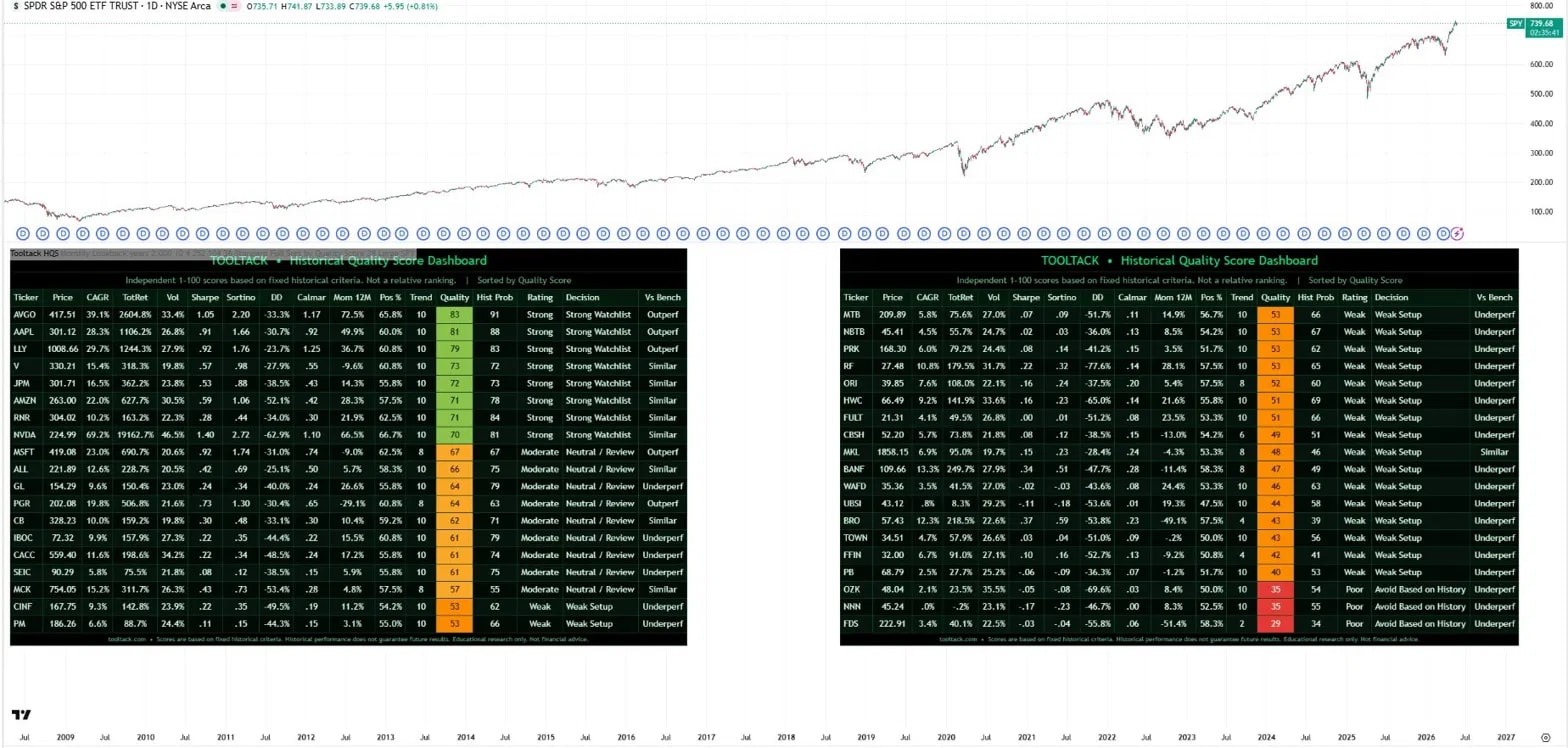
Task: Click the OZK ticker cell
Action: pos(856,590)
